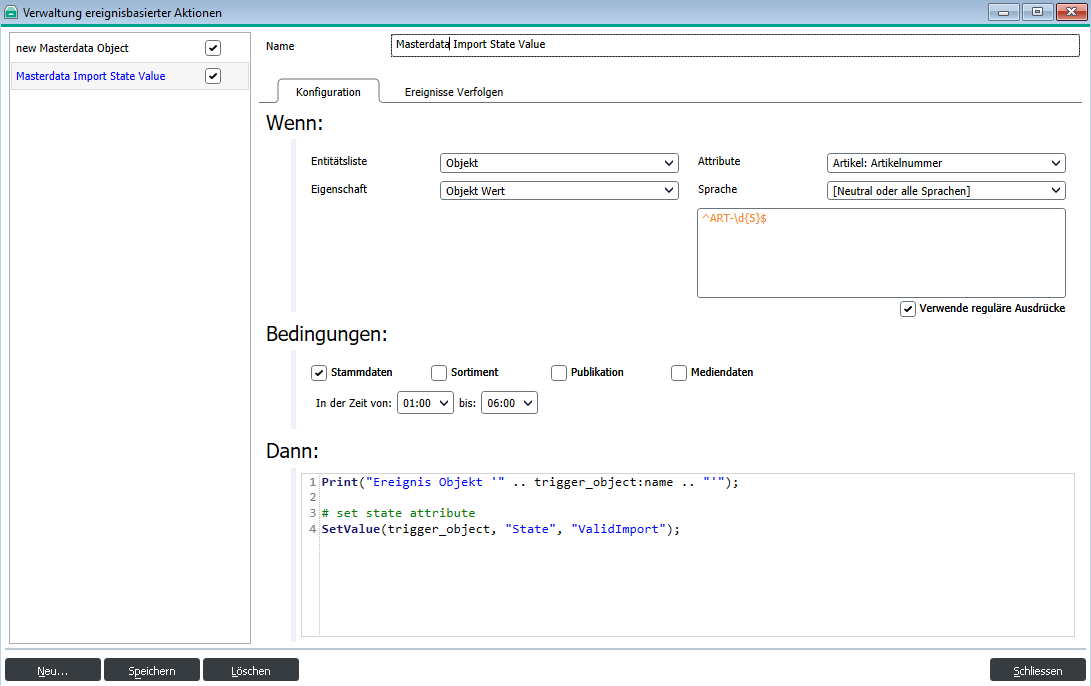The image size is (1091, 686).
Task: Click the Speichern button
Action: pos(151,670)
